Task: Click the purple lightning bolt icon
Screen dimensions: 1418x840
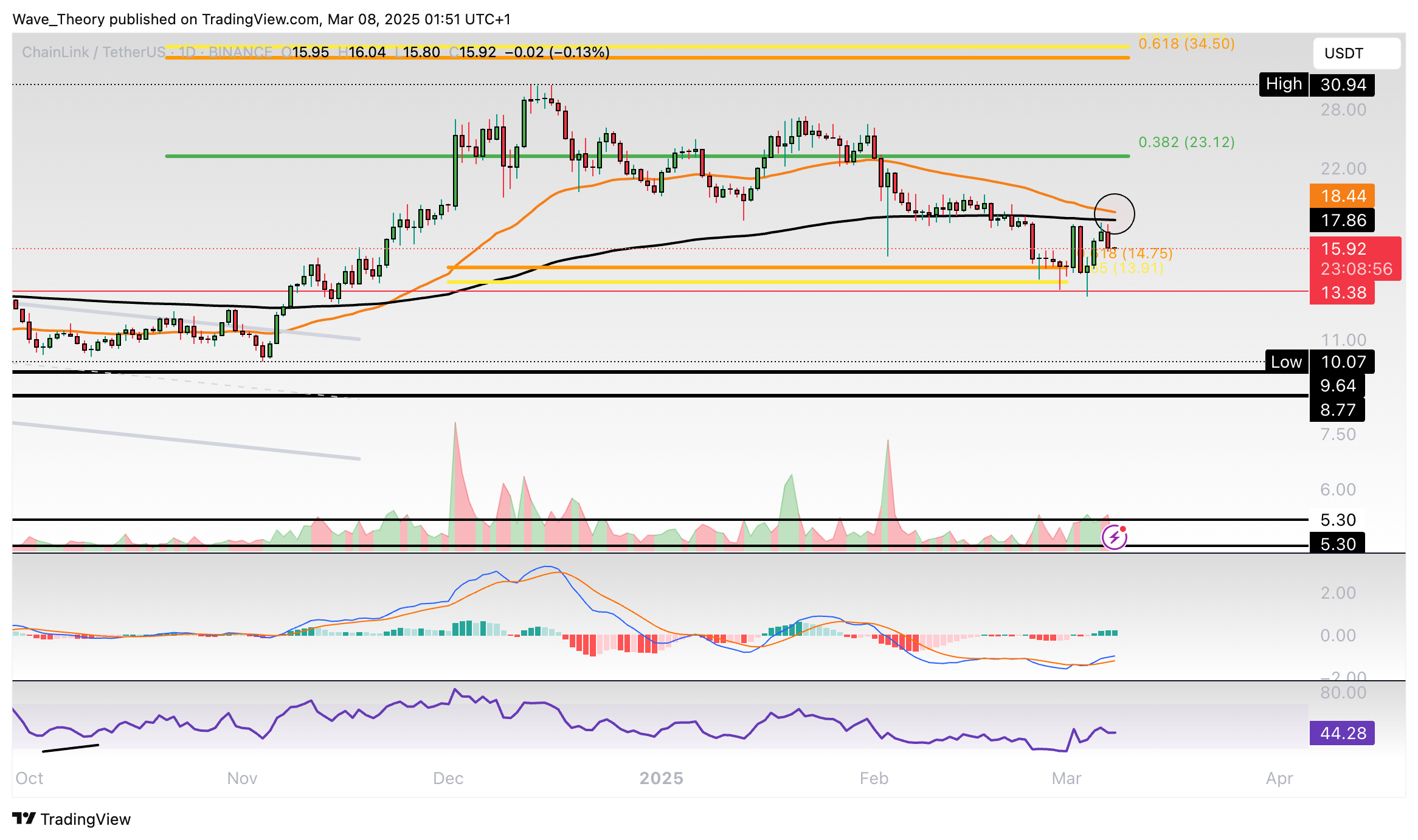Action: tap(1114, 537)
